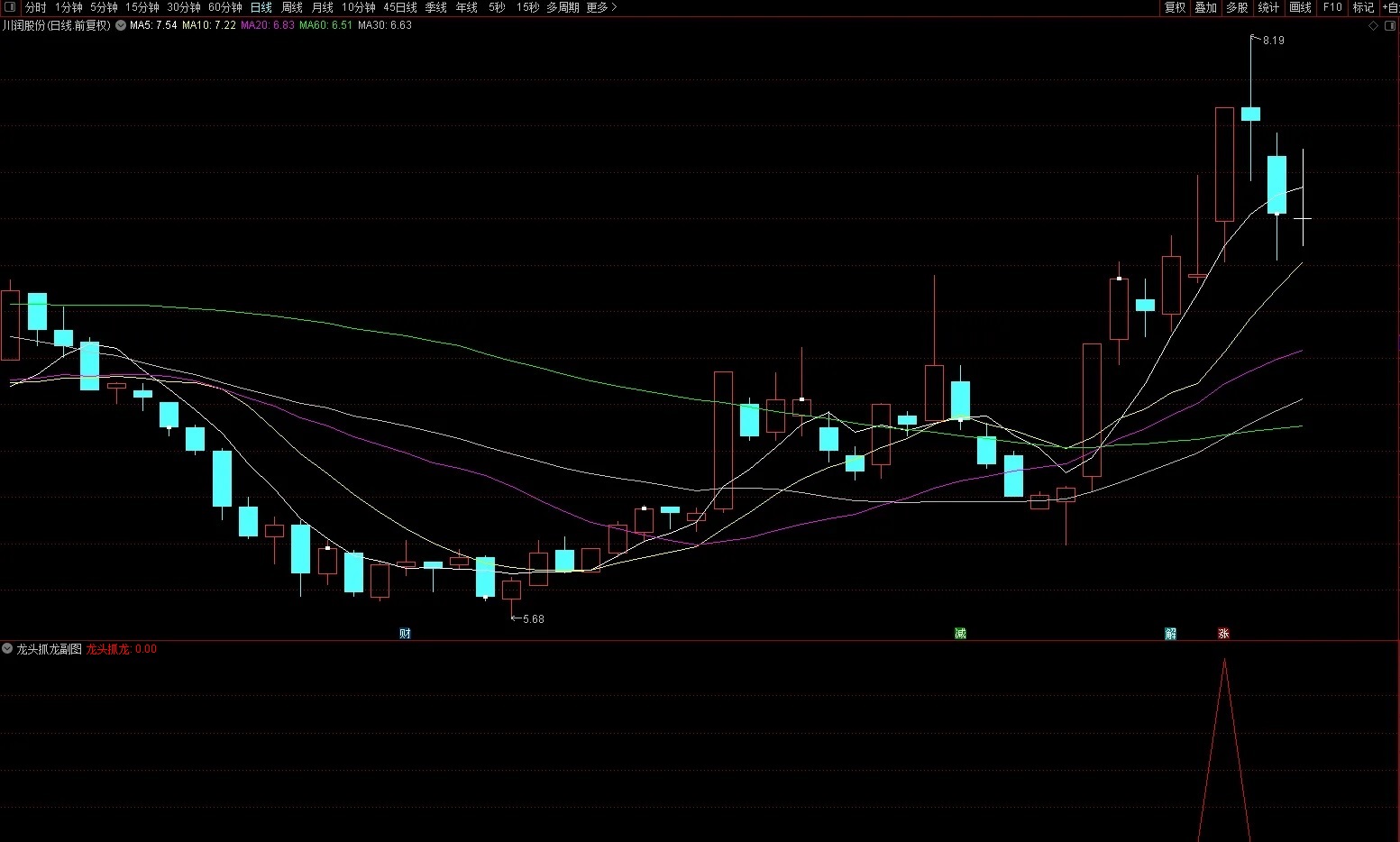Switch to 分时 intraday view
The image size is (1400, 842).
pyautogui.click(x=36, y=7)
